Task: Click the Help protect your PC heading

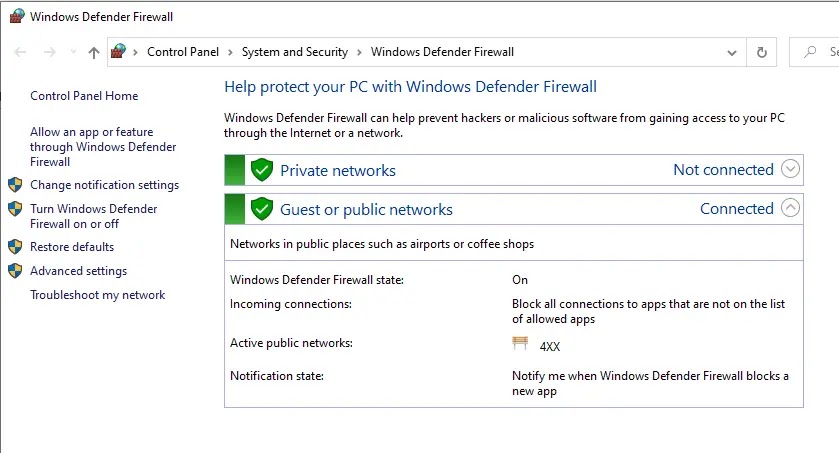Action: 410,87
